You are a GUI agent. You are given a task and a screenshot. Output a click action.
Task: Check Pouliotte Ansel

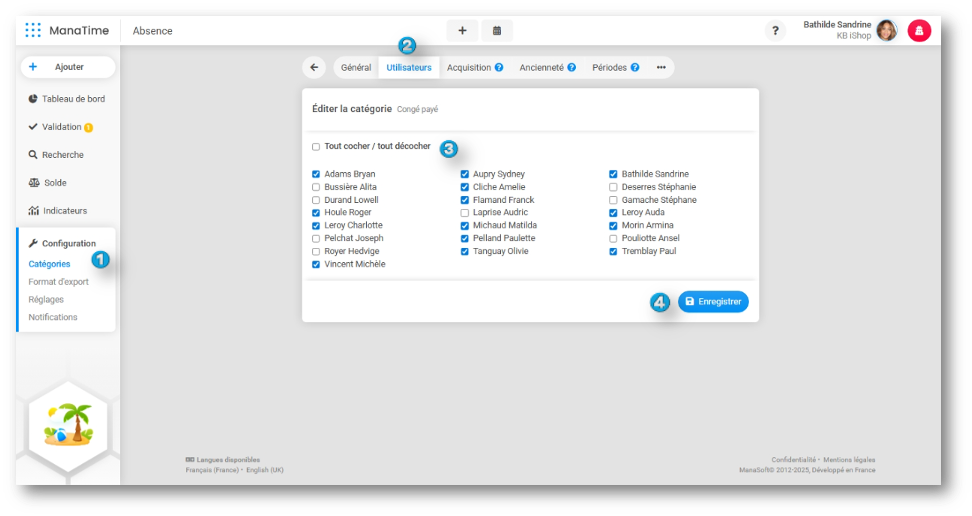[613, 239]
